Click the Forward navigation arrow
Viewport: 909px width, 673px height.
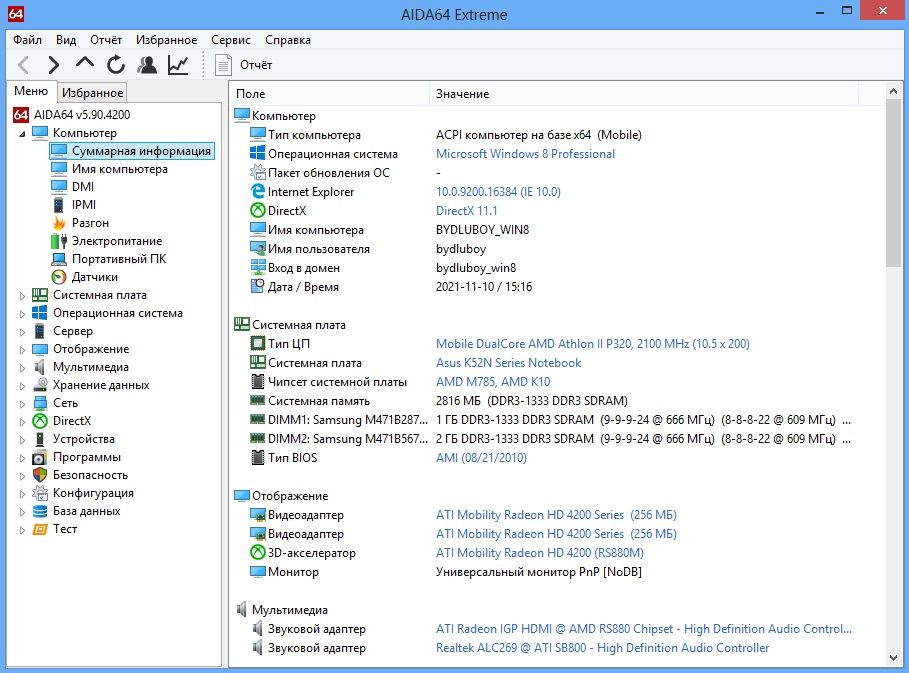coord(54,65)
